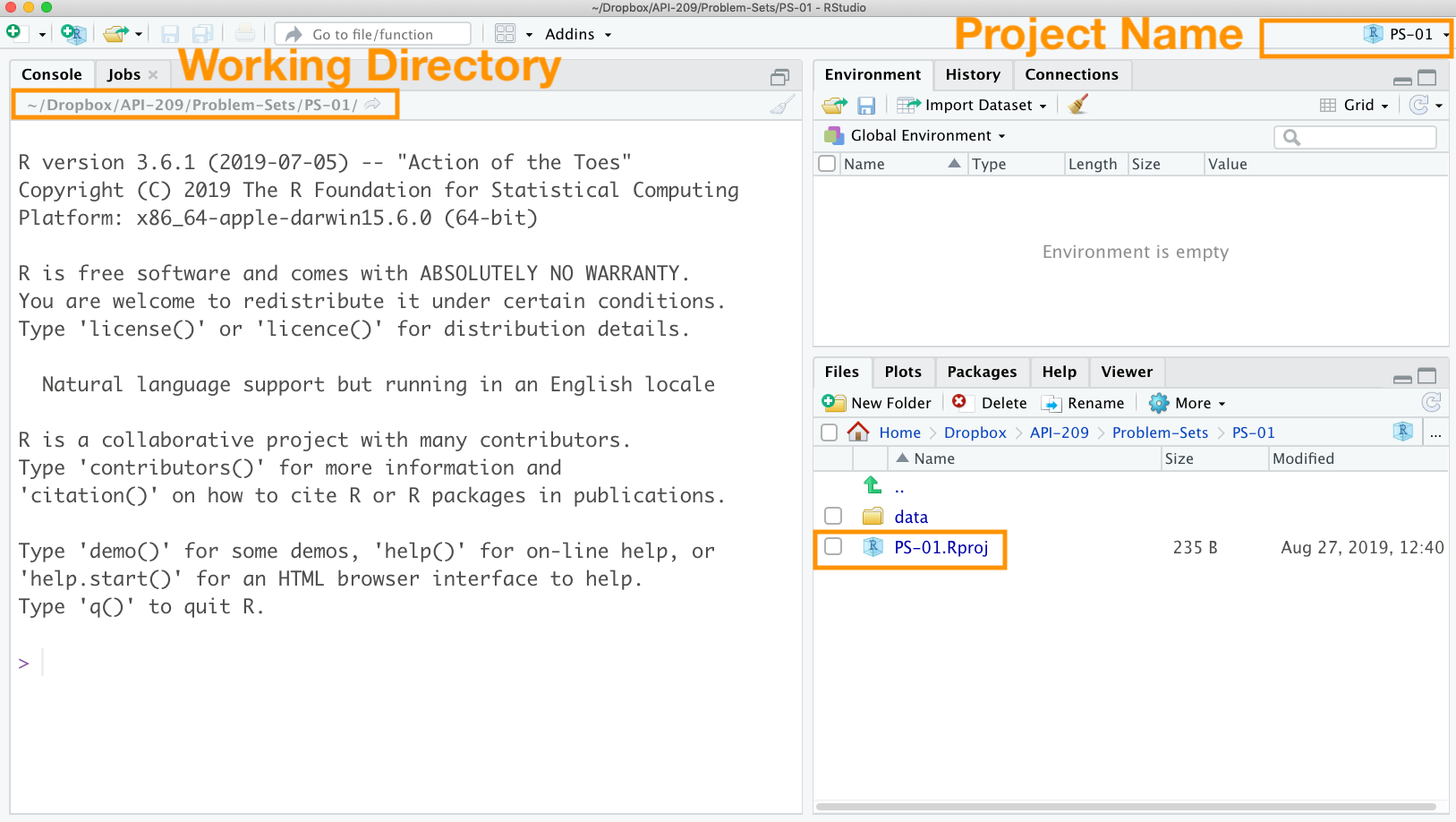Click the load workspace folder icon
The width and height of the screenshot is (1456, 822).
point(834,106)
